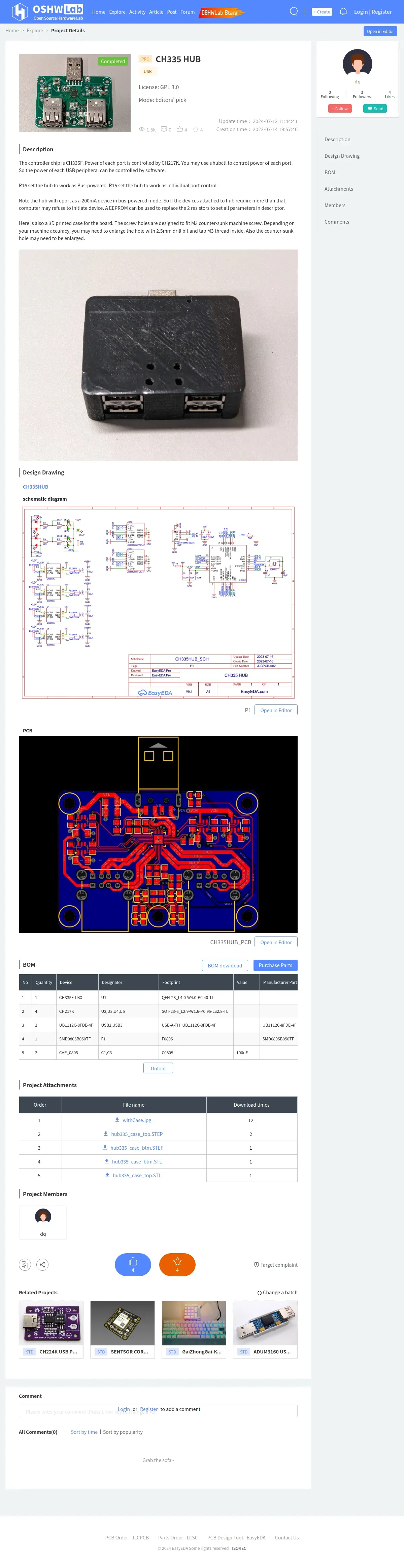
Task: Click BOM download button
Action: [x=225, y=965]
